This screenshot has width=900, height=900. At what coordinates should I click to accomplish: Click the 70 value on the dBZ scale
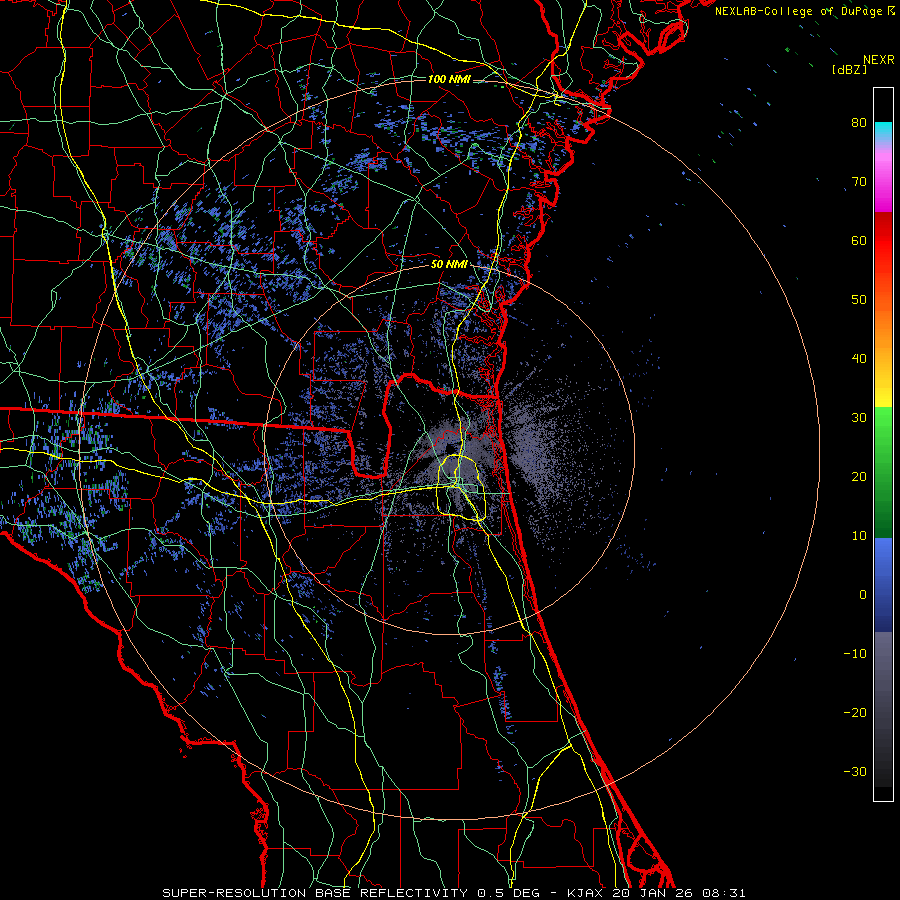coord(859,182)
